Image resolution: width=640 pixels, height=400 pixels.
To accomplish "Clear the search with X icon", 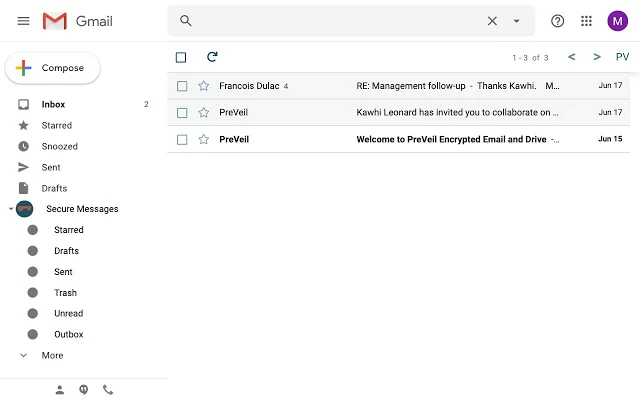I will (492, 21).
